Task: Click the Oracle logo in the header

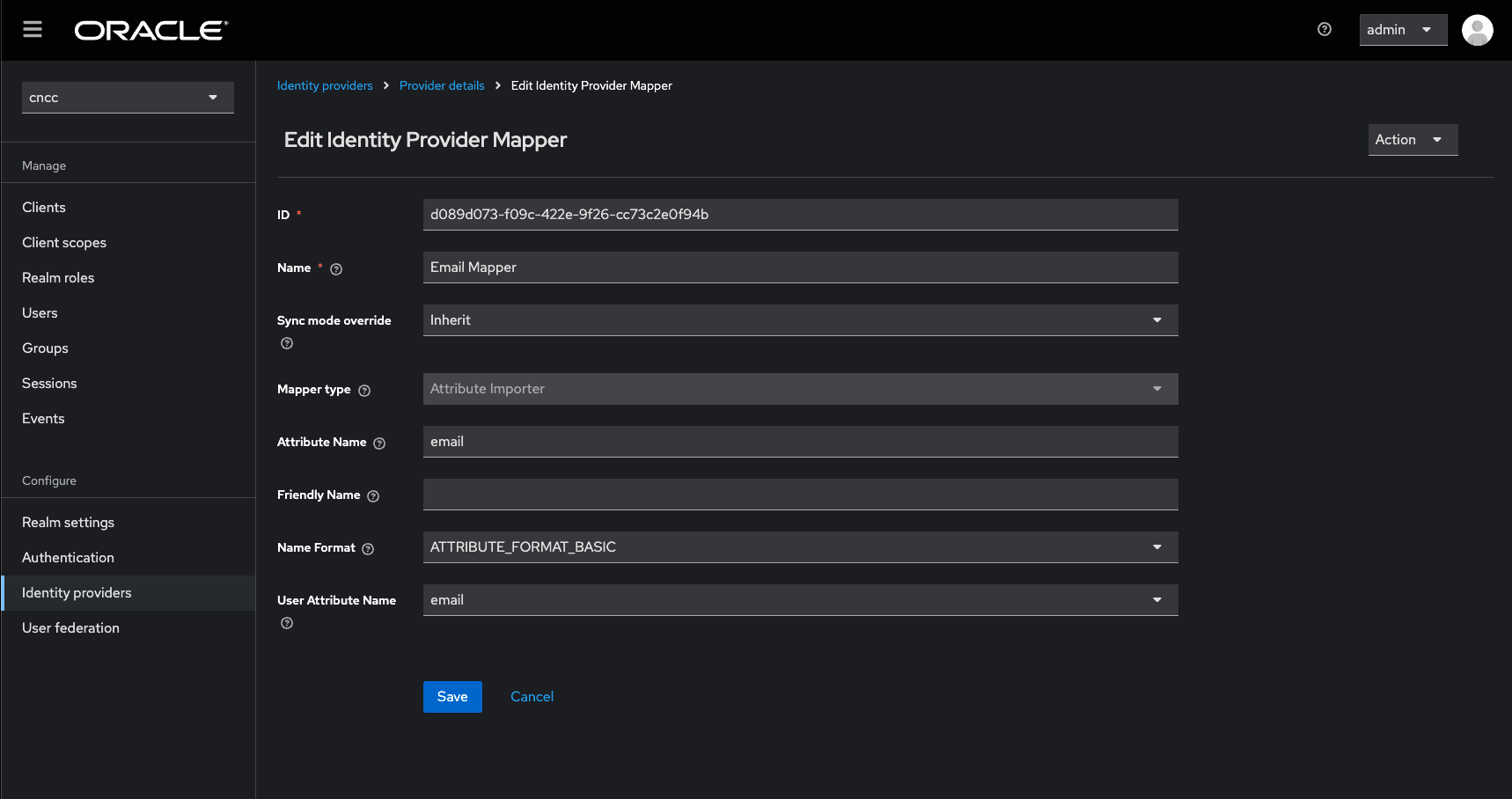Action: [x=150, y=29]
